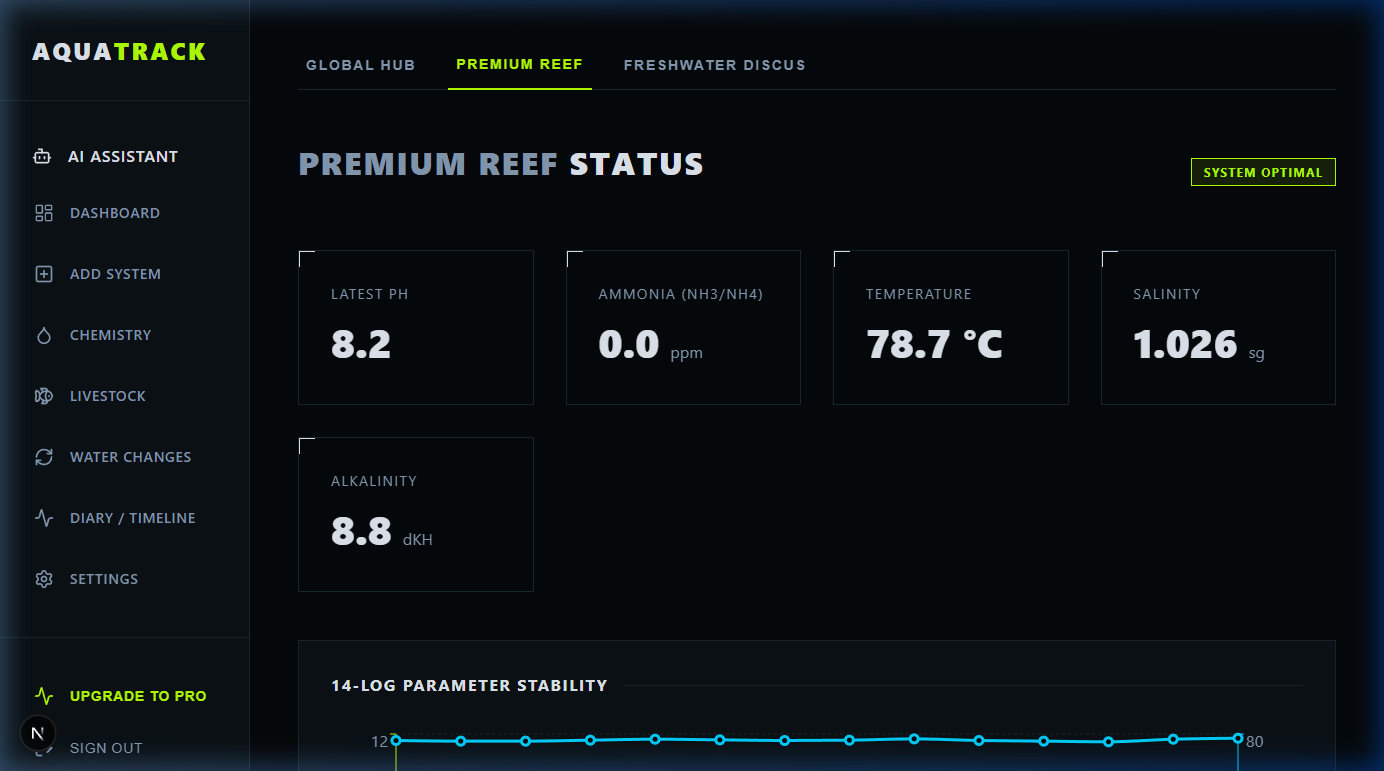The height and width of the screenshot is (771, 1384).
Task: Click the AquaTrack logo
Action: pyautogui.click(x=119, y=52)
